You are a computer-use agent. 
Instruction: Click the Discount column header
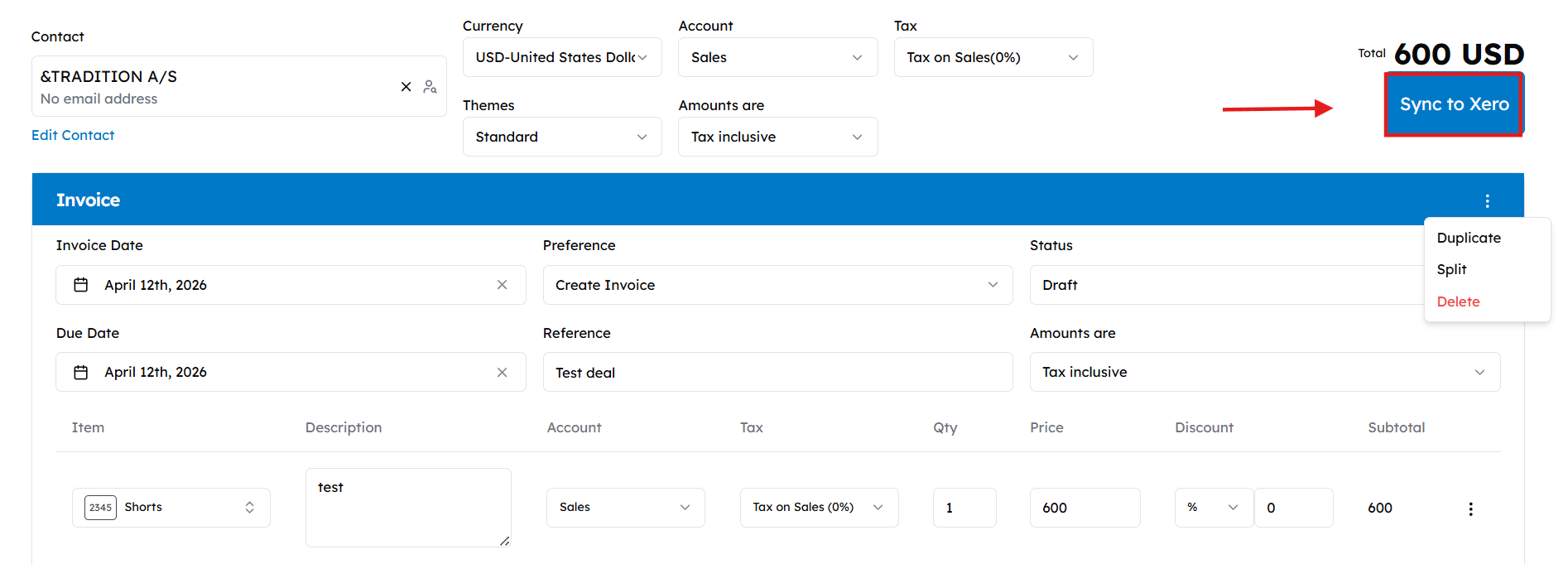[x=1204, y=427]
